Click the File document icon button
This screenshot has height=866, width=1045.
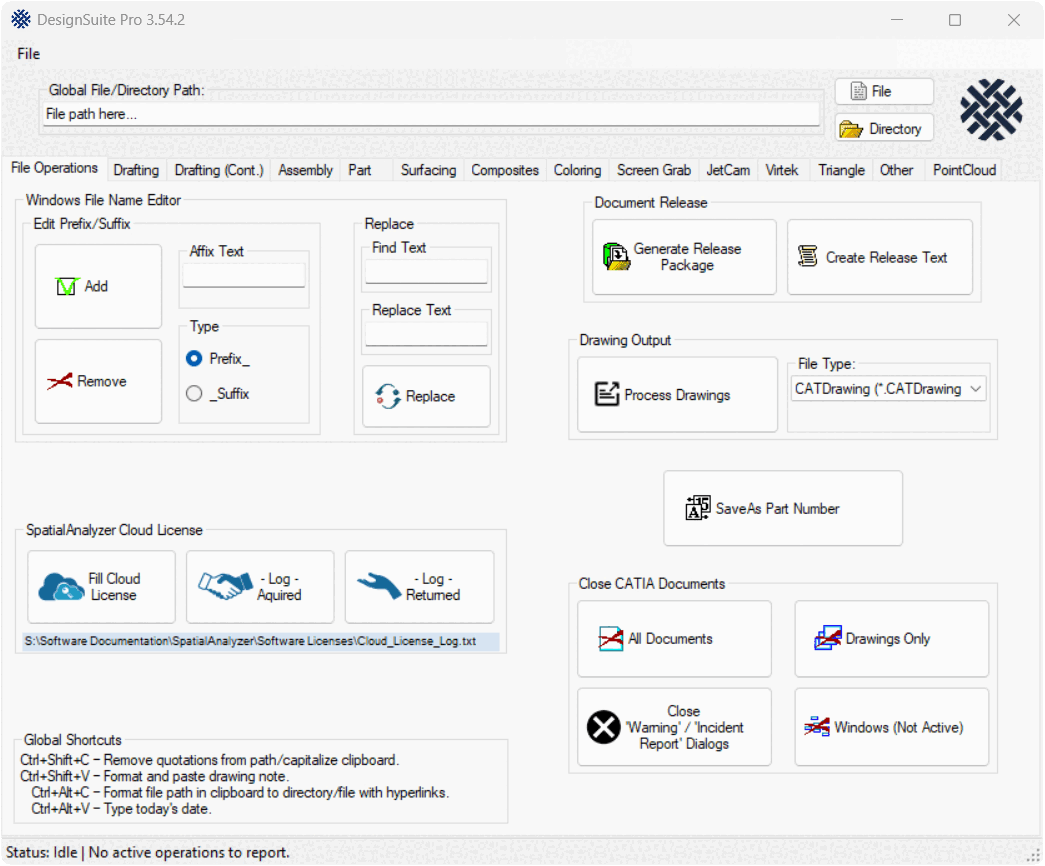point(884,91)
